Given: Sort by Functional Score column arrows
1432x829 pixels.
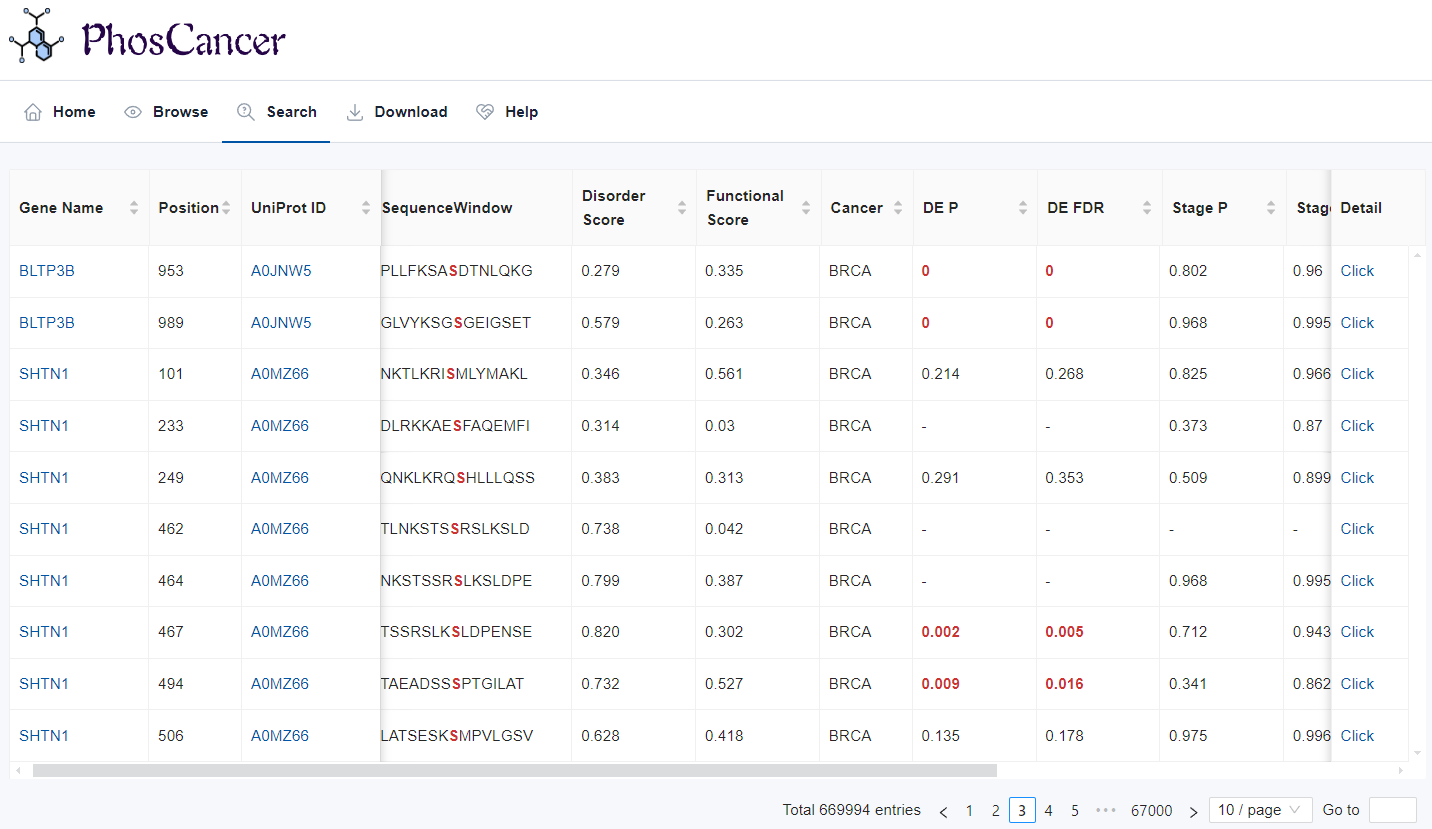Looking at the screenshot, I should click(806, 208).
